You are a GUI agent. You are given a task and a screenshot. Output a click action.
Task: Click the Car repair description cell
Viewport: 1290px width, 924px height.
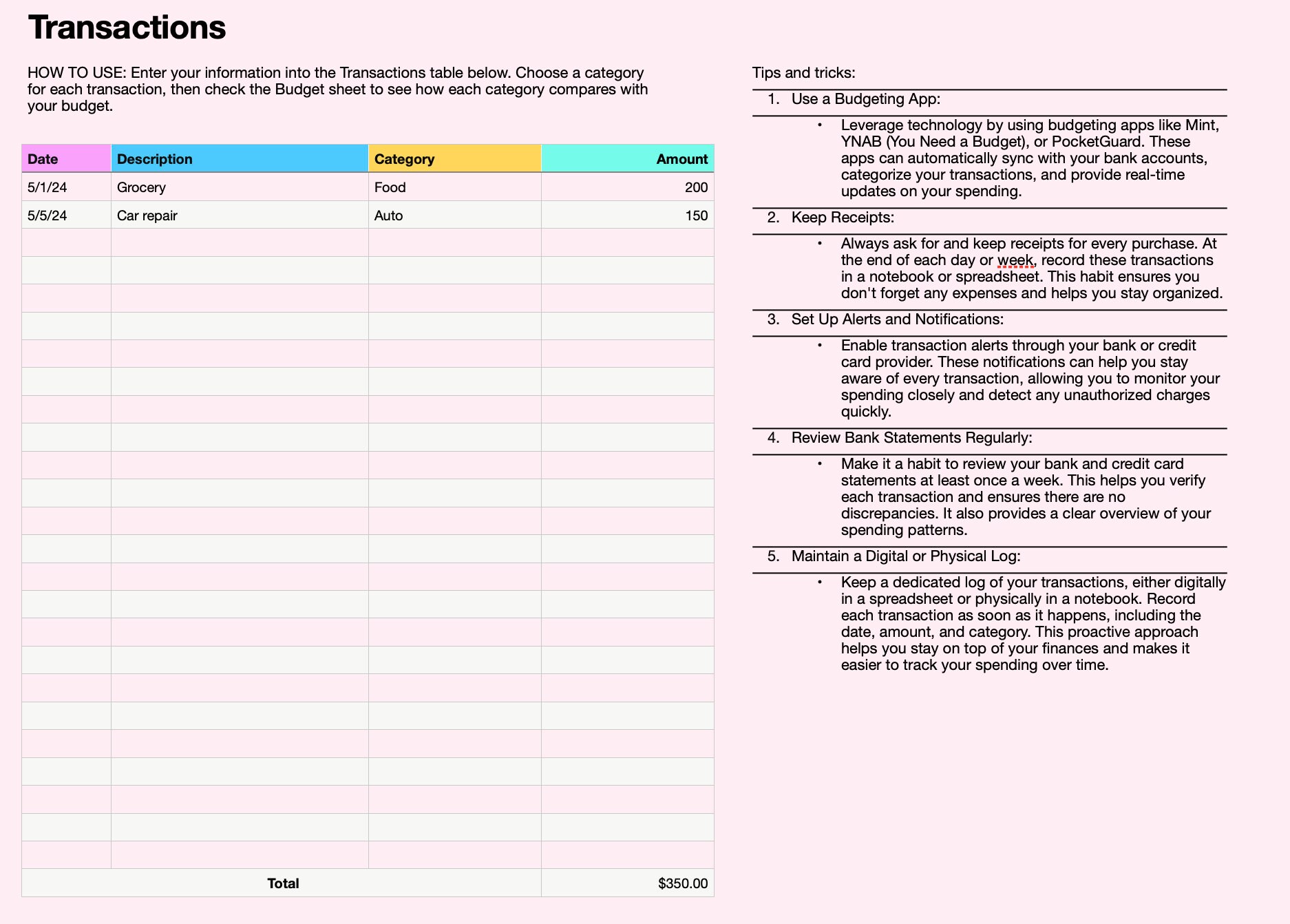point(147,215)
